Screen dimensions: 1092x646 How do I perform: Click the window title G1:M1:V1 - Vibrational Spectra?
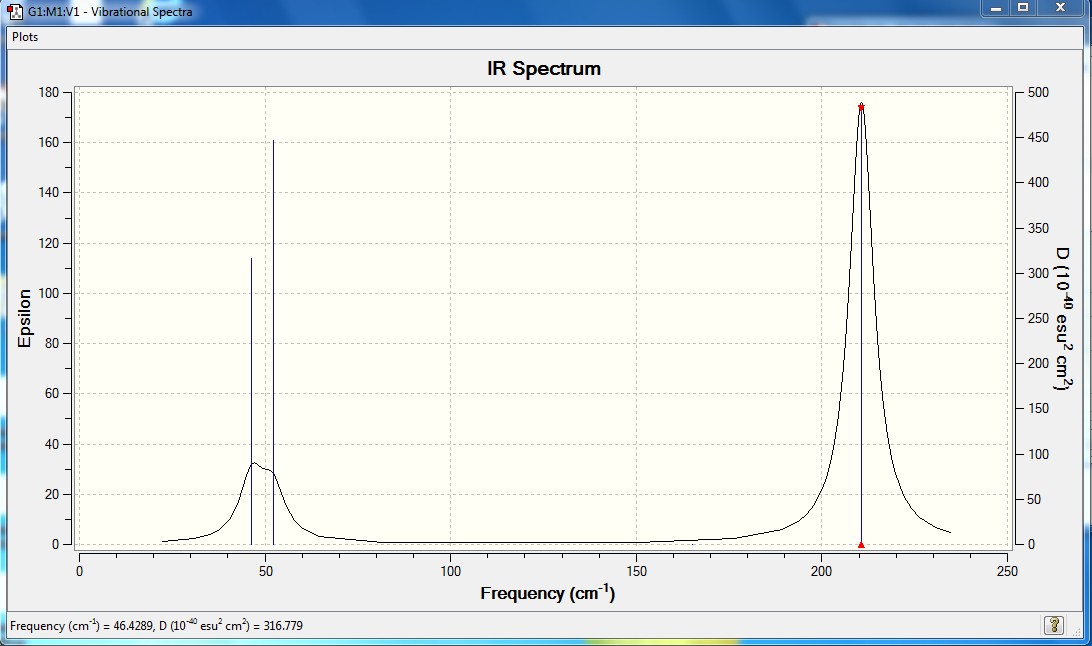click(110, 12)
